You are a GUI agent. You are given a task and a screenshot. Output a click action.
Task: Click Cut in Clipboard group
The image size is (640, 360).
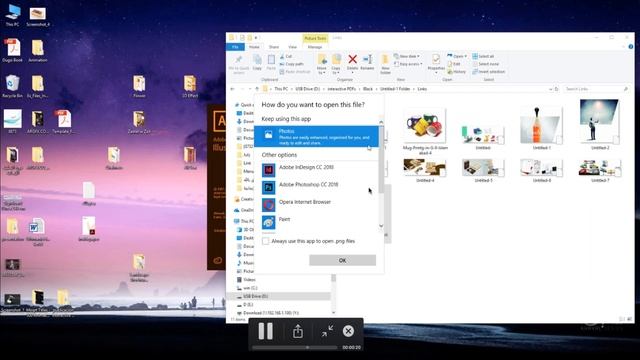pos(286,56)
